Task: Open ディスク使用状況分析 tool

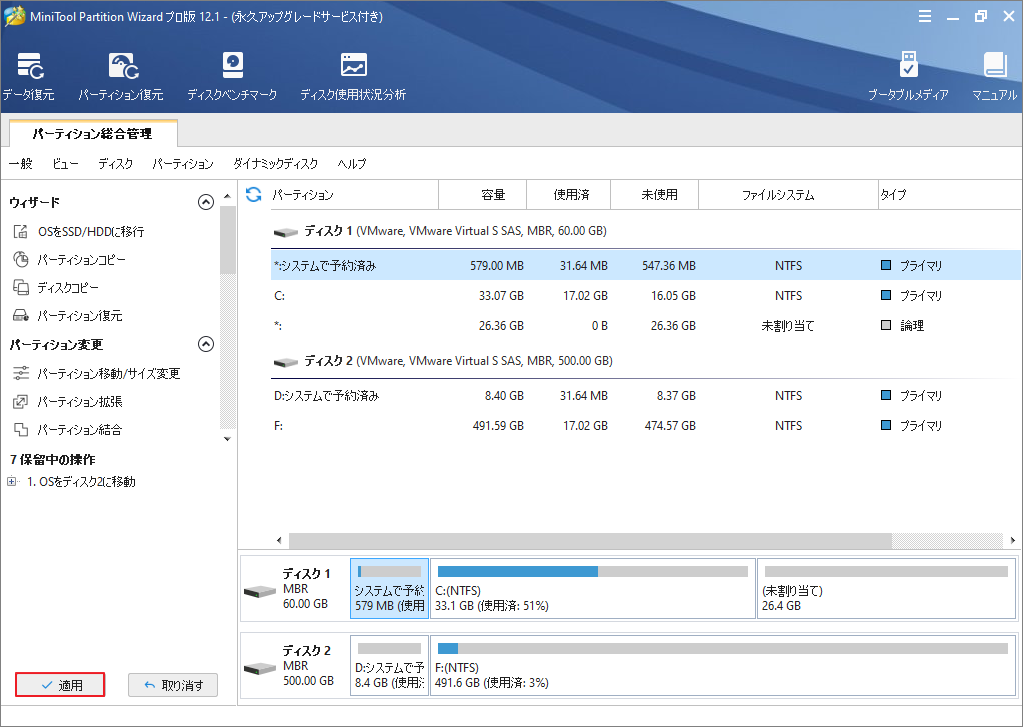Action: (353, 77)
